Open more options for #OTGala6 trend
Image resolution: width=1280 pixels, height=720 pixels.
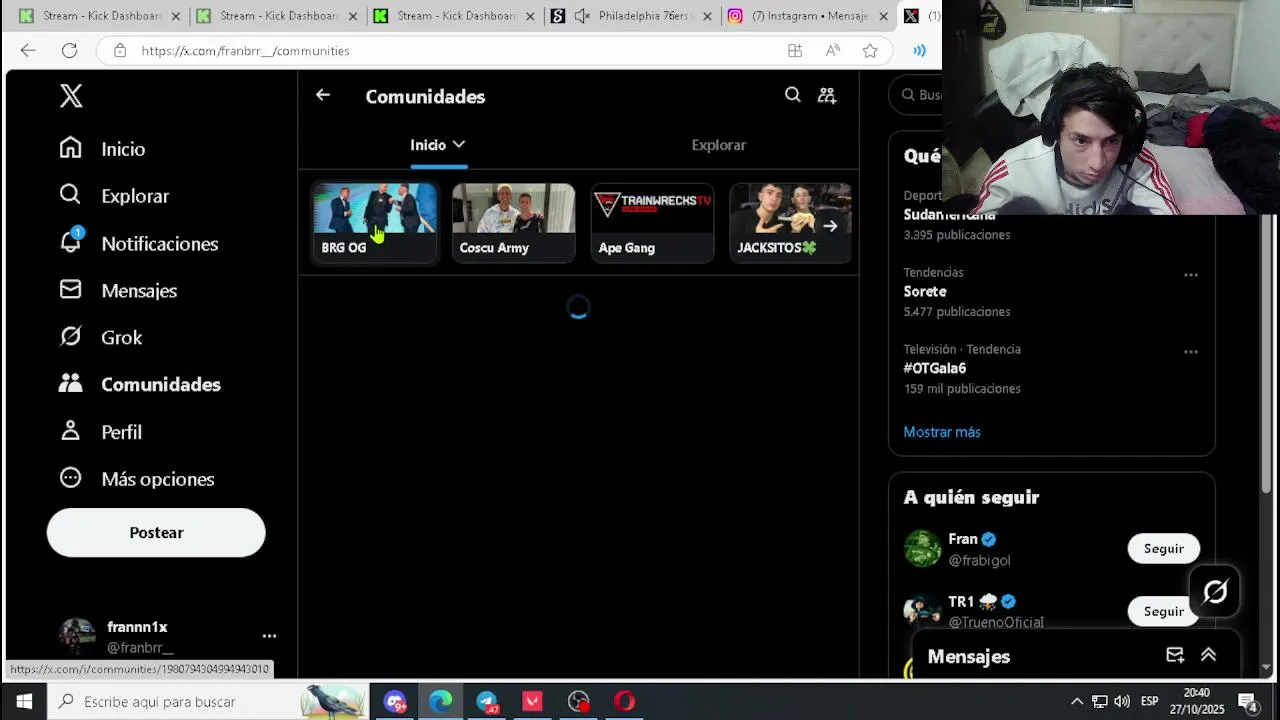point(1190,352)
